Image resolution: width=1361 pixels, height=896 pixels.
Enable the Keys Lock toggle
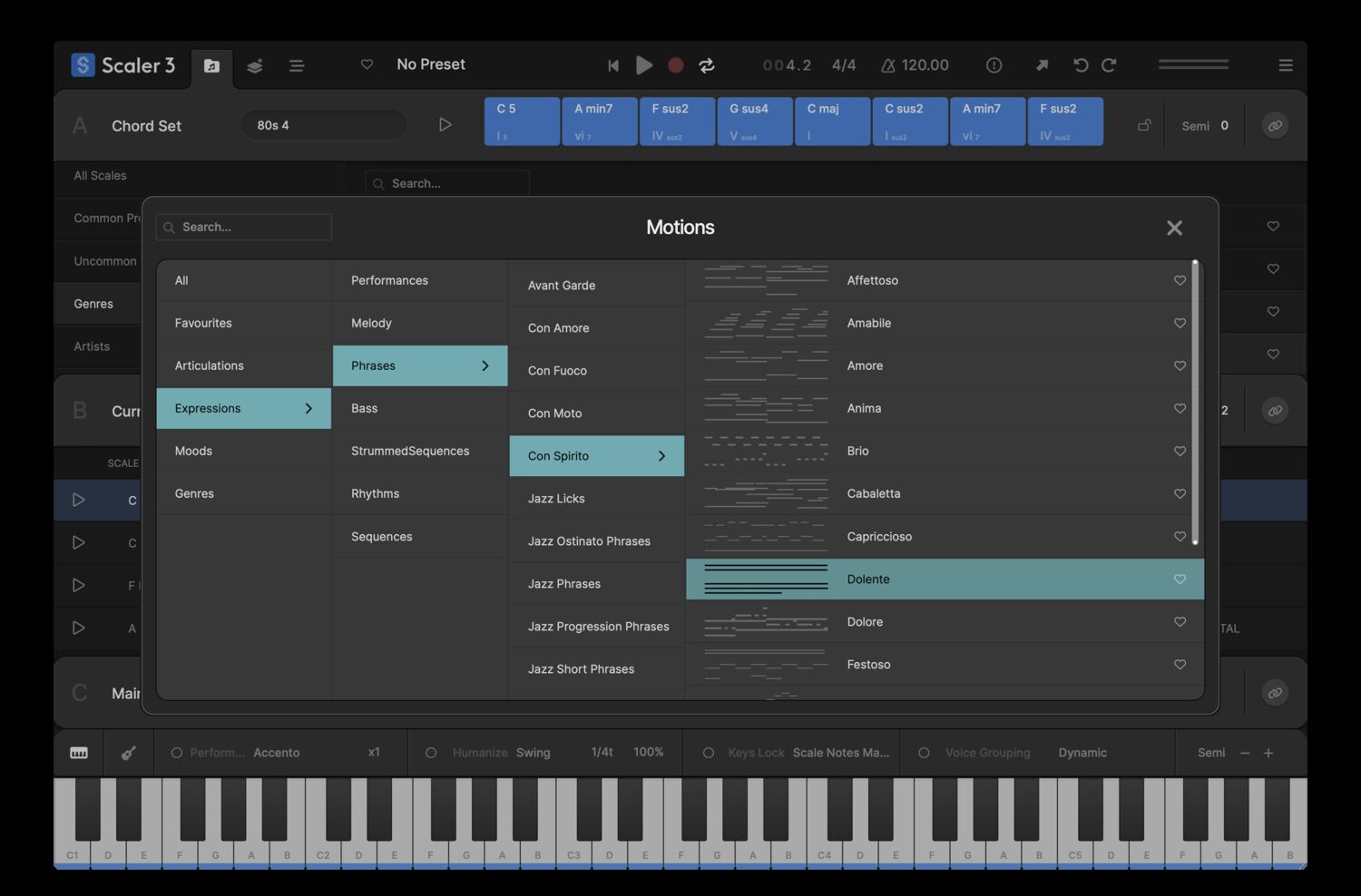click(708, 752)
